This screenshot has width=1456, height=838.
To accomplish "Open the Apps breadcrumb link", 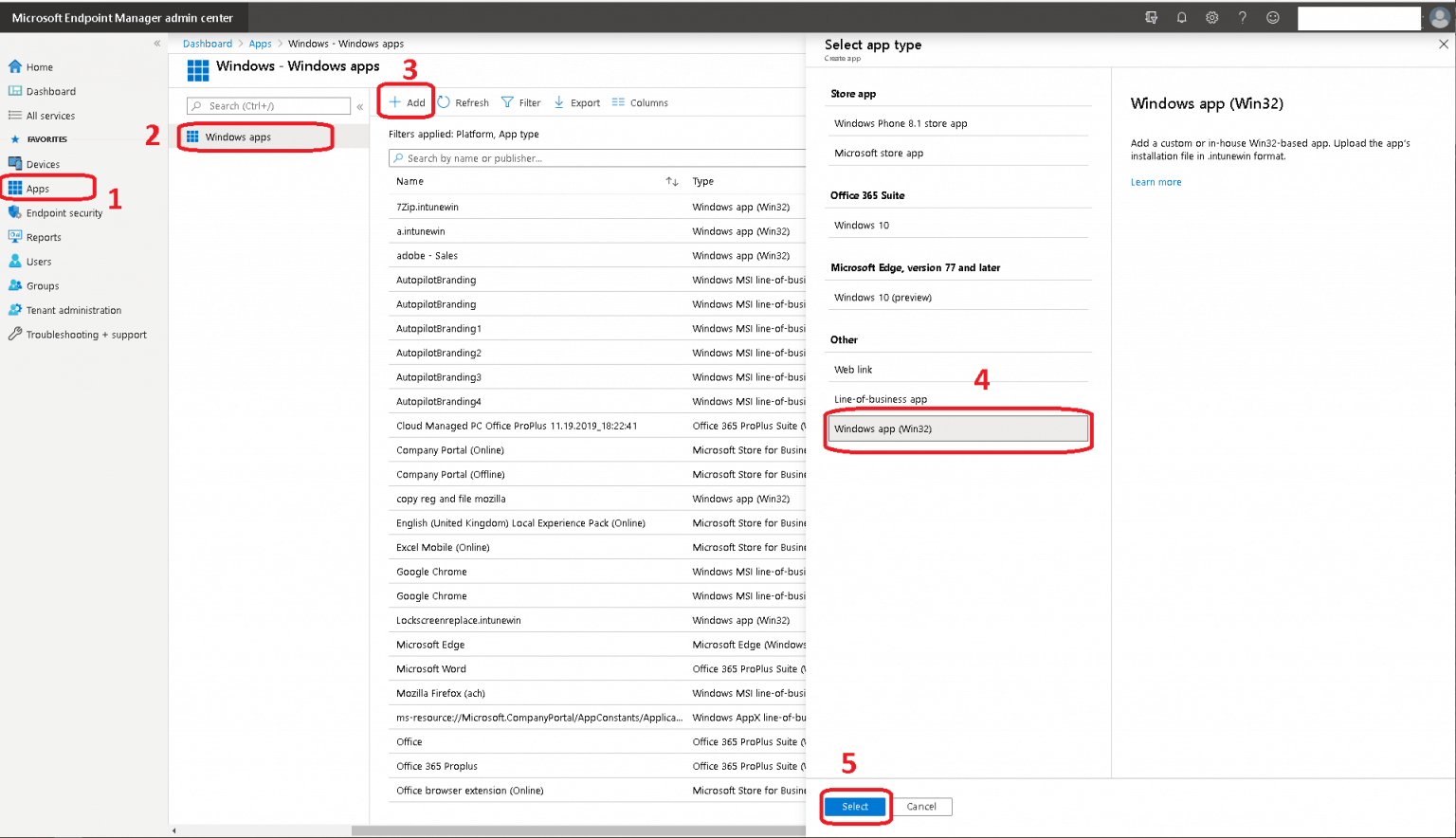I will point(260,43).
